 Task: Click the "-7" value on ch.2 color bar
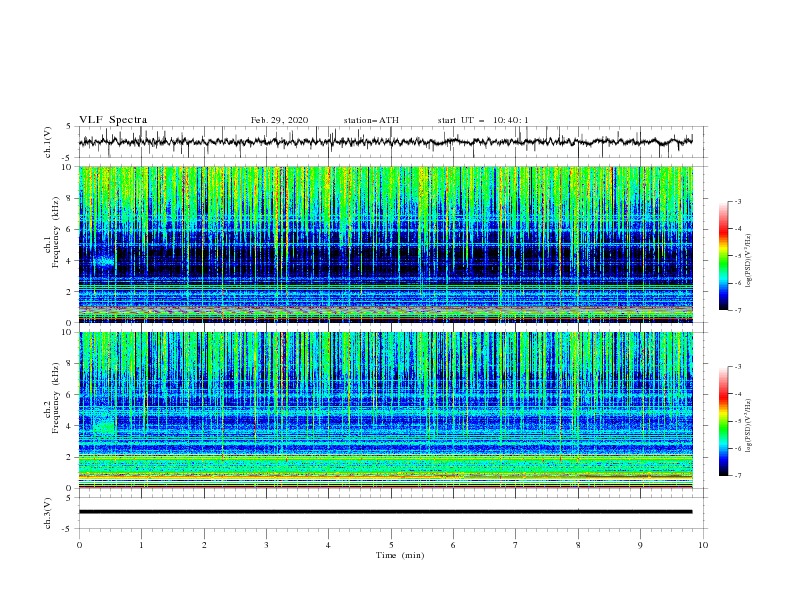click(x=737, y=476)
